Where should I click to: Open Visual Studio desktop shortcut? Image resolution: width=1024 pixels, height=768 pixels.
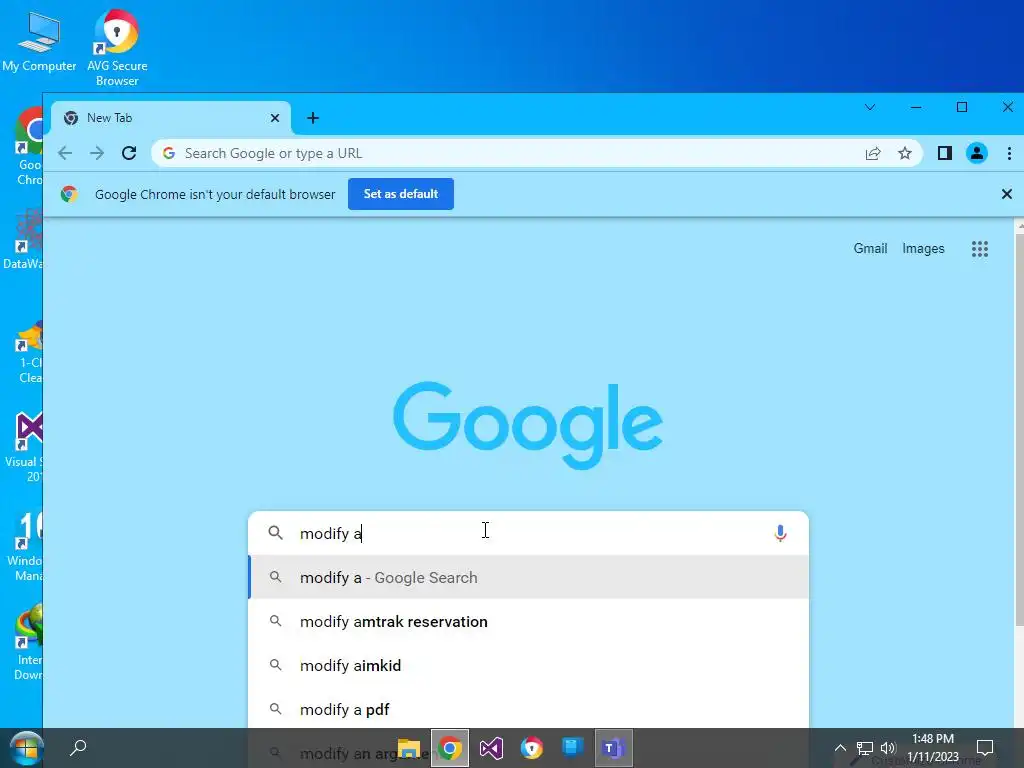pos(25,447)
